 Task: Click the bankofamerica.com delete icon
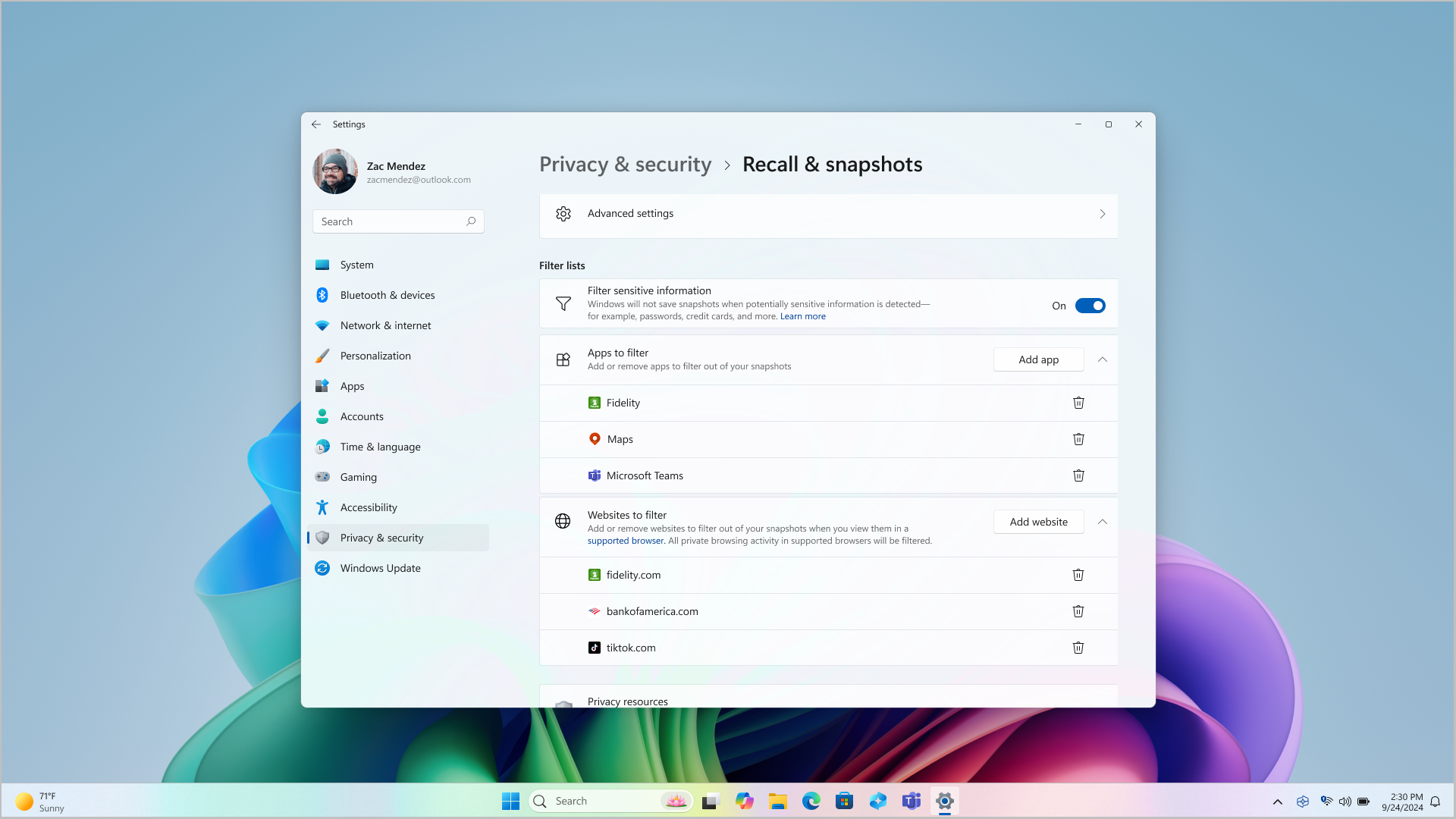(x=1078, y=611)
